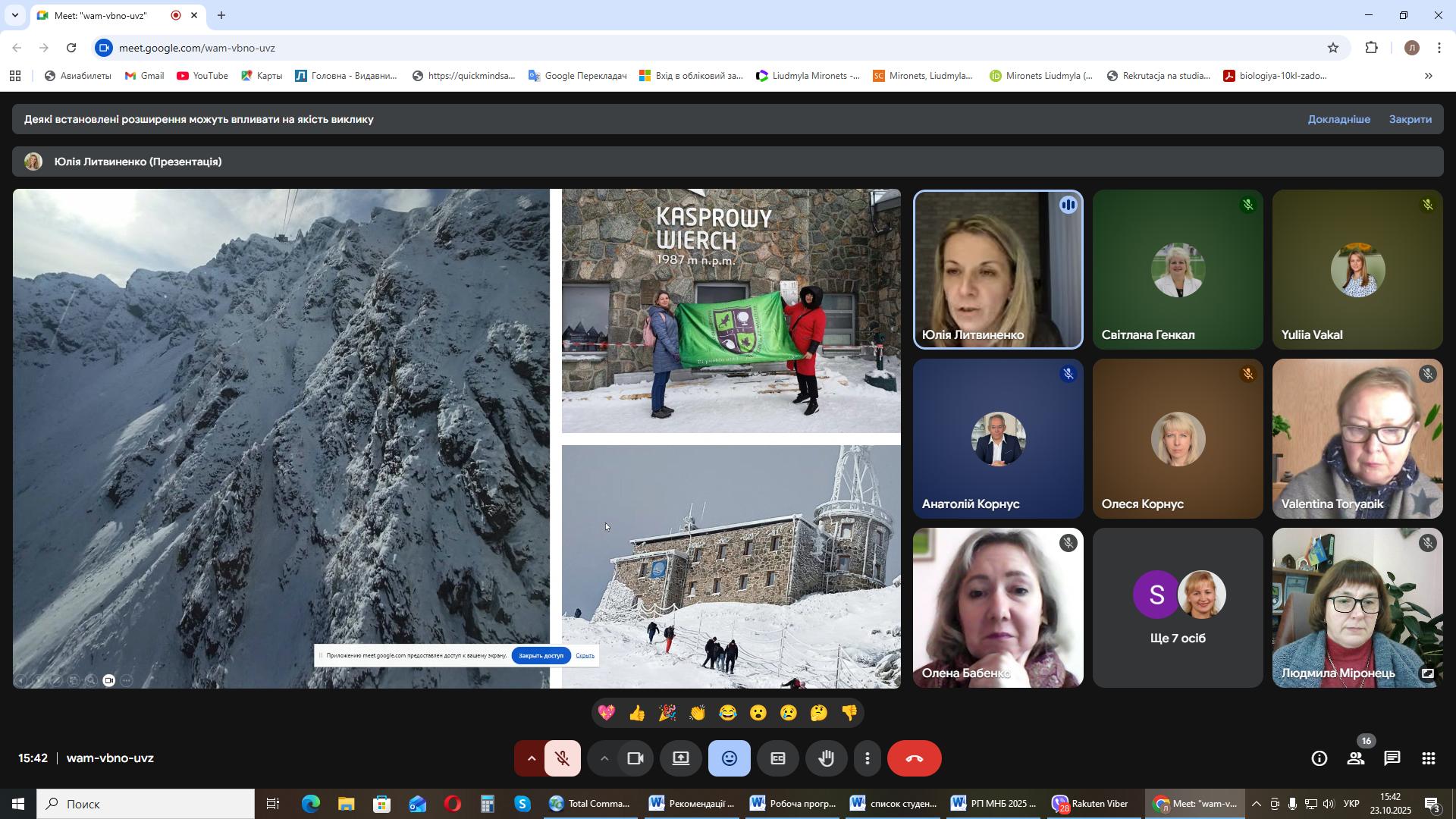This screenshot has height=819, width=1456.
Task: Expand audio settings arrow beside microphone
Action: pos(531,759)
